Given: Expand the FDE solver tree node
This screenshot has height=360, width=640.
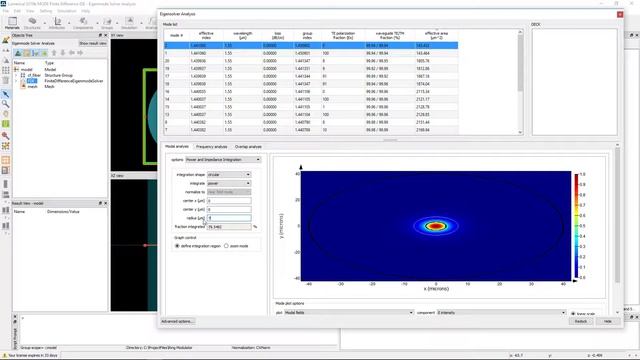Looking at the screenshot, I should 16,81.
